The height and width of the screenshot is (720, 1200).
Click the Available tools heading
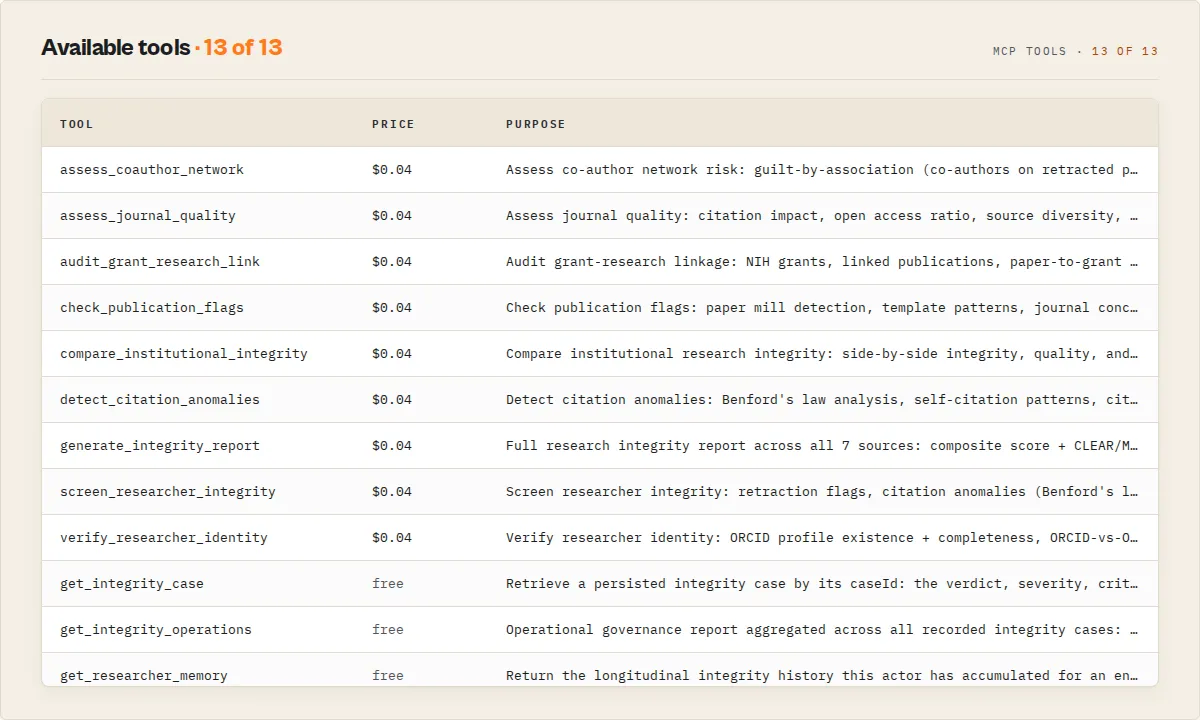pyautogui.click(x=116, y=47)
